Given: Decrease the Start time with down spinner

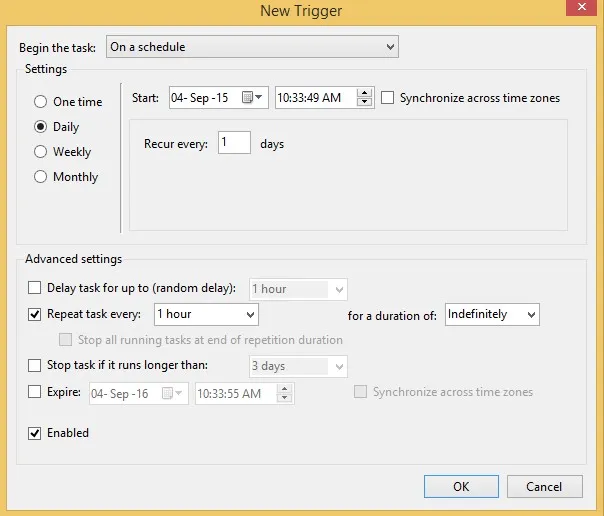Looking at the screenshot, I should [x=364, y=102].
